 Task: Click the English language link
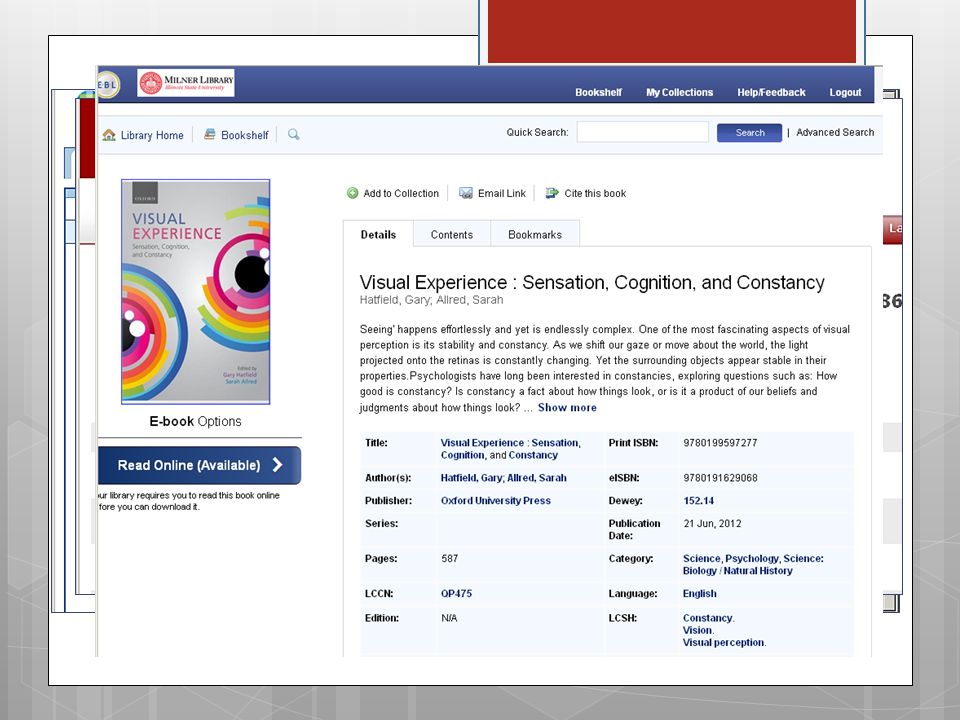(x=700, y=593)
